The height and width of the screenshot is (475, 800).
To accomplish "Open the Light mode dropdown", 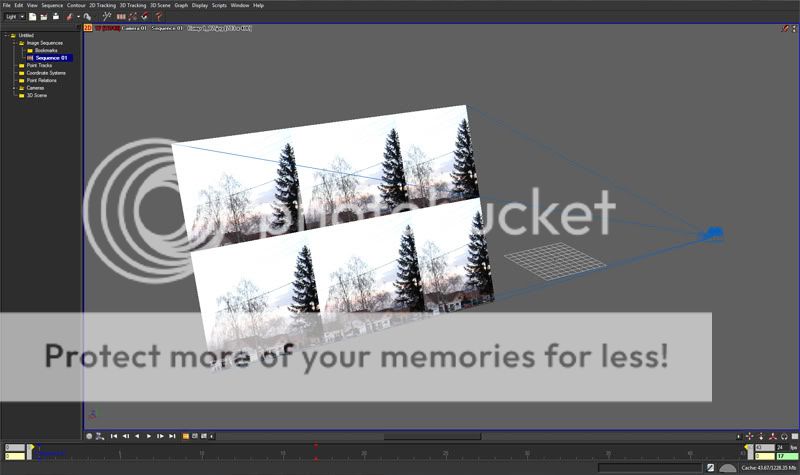I will coord(14,17).
